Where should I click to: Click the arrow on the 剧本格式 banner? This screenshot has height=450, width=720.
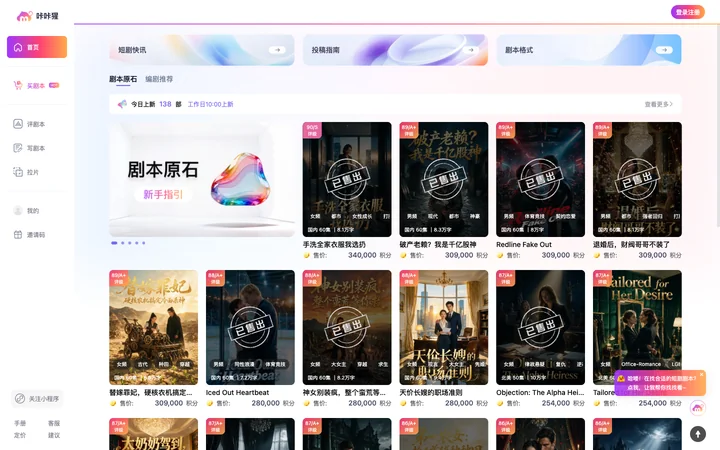pyautogui.click(x=664, y=50)
